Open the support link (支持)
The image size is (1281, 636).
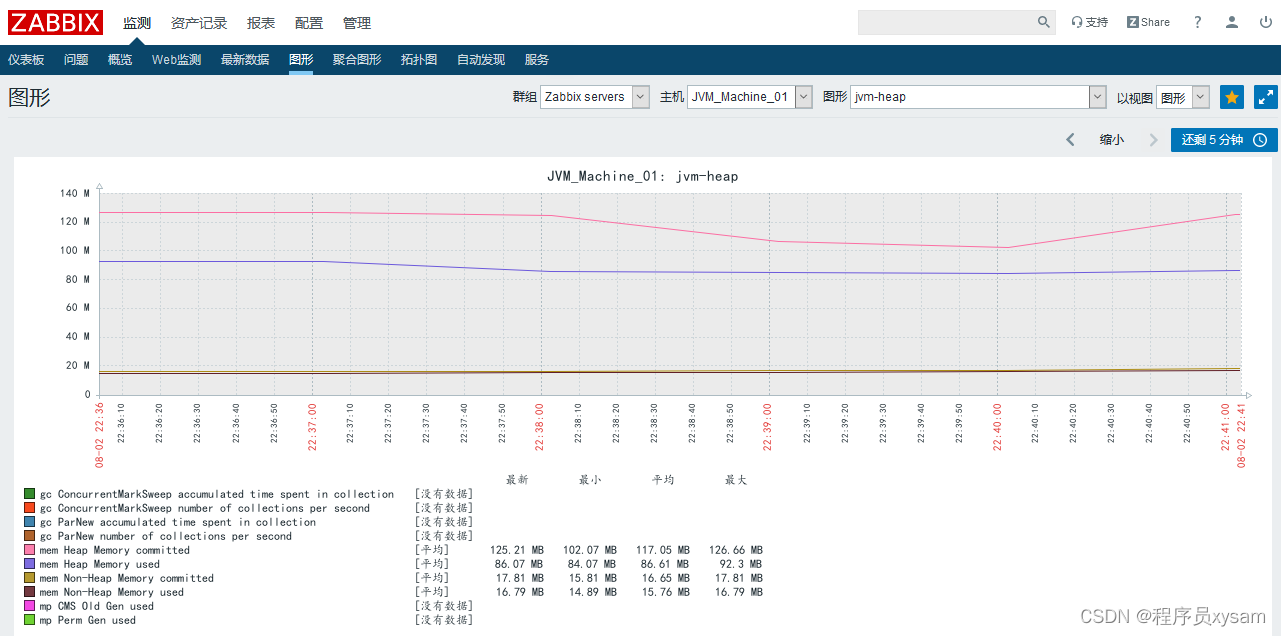(1089, 22)
